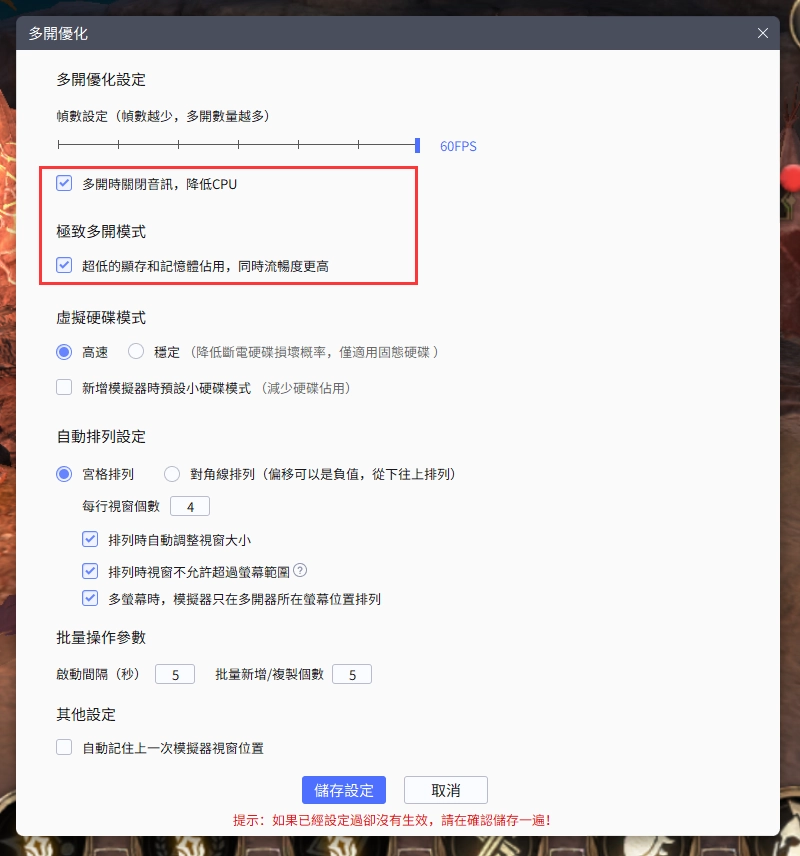Click the 每行視窗個數 input field

190,507
